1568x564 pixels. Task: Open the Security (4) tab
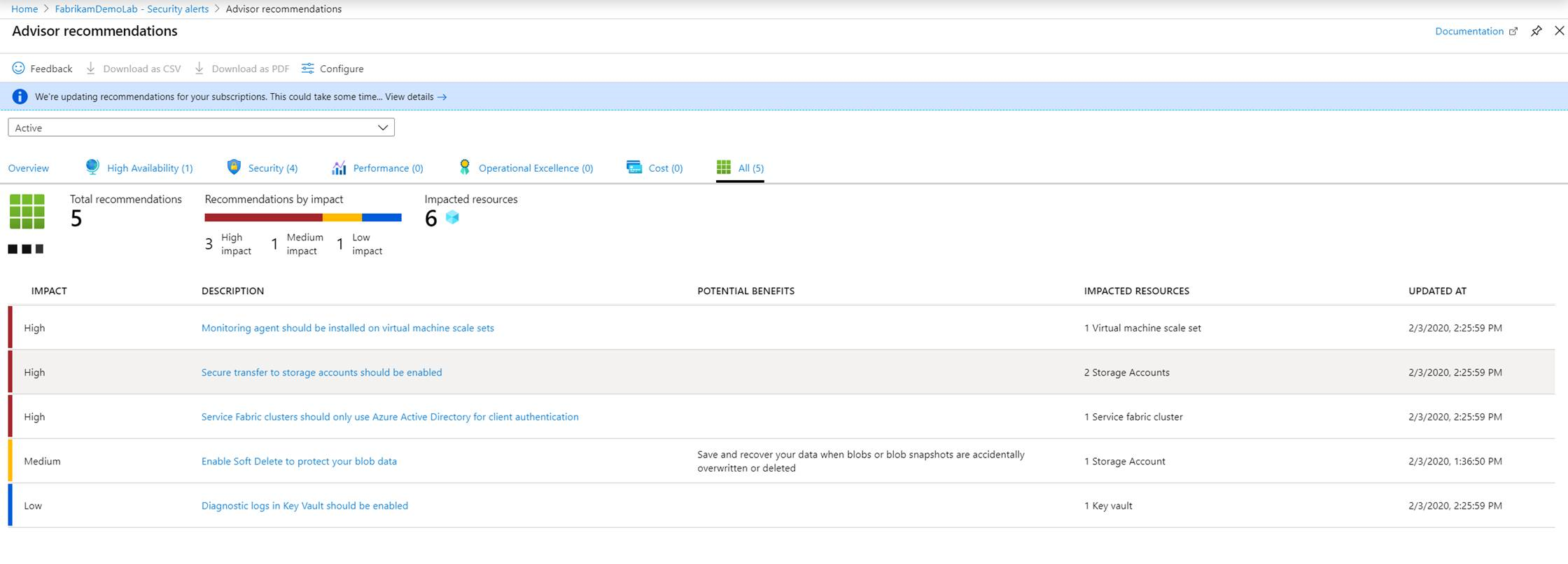click(x=273, y=168)
